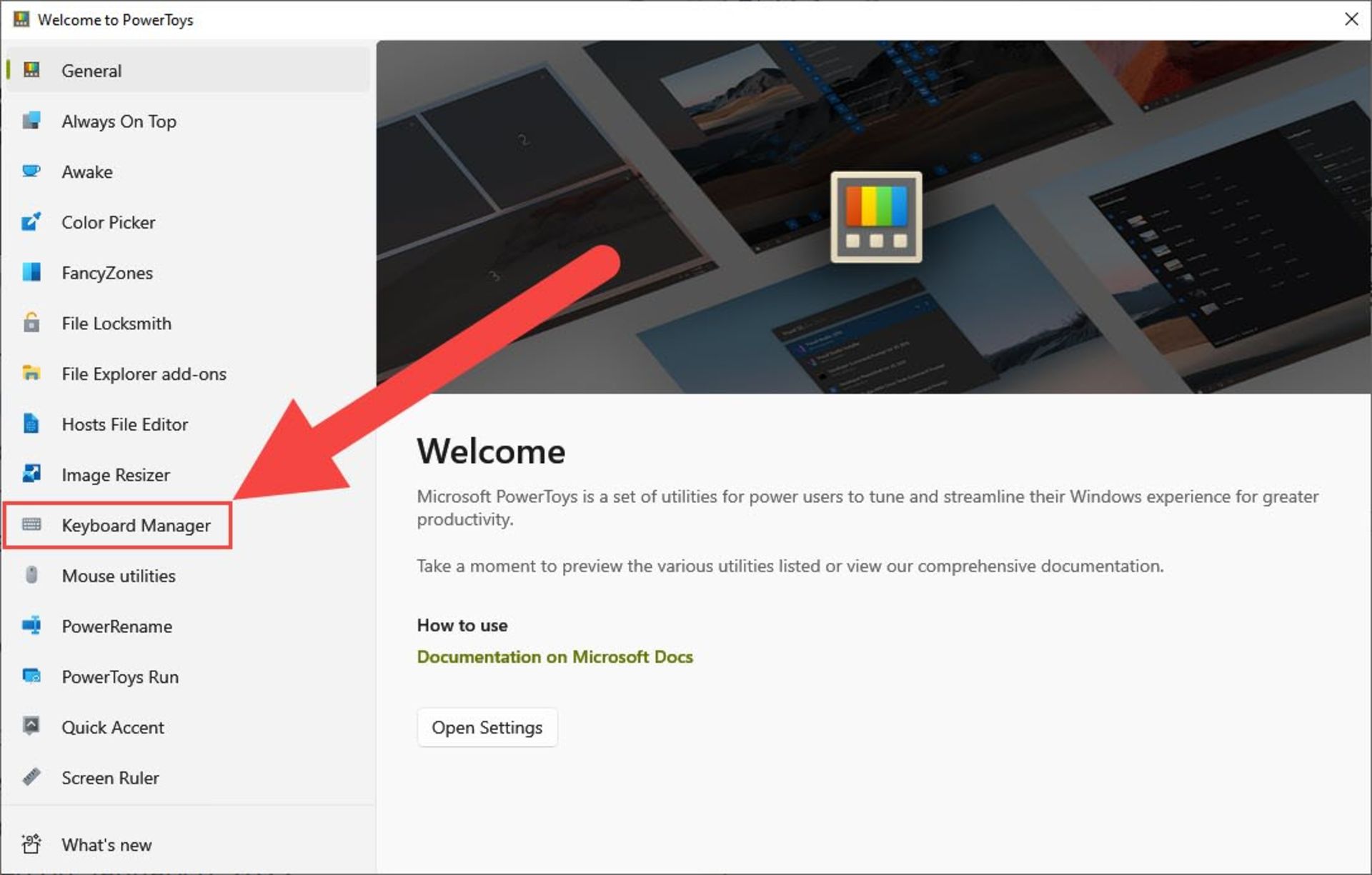Screen dimensions: 1372x875
Task: Open File Explorer add-ons settings
Action: click(144, 374)
